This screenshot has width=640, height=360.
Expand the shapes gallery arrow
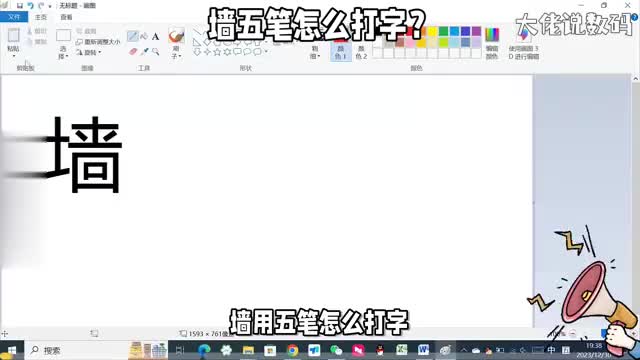point(266,52)
